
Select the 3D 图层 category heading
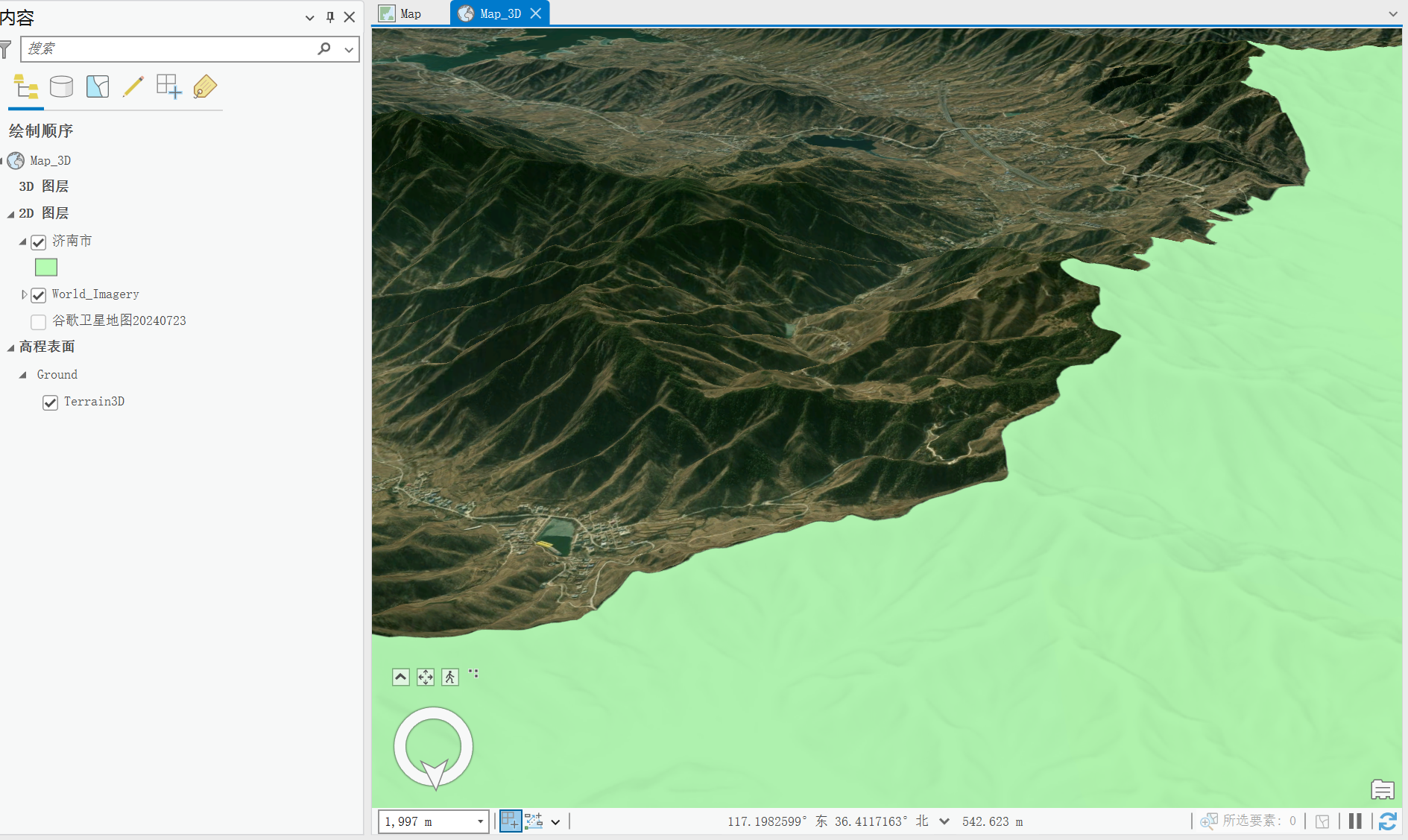point(44,186)
